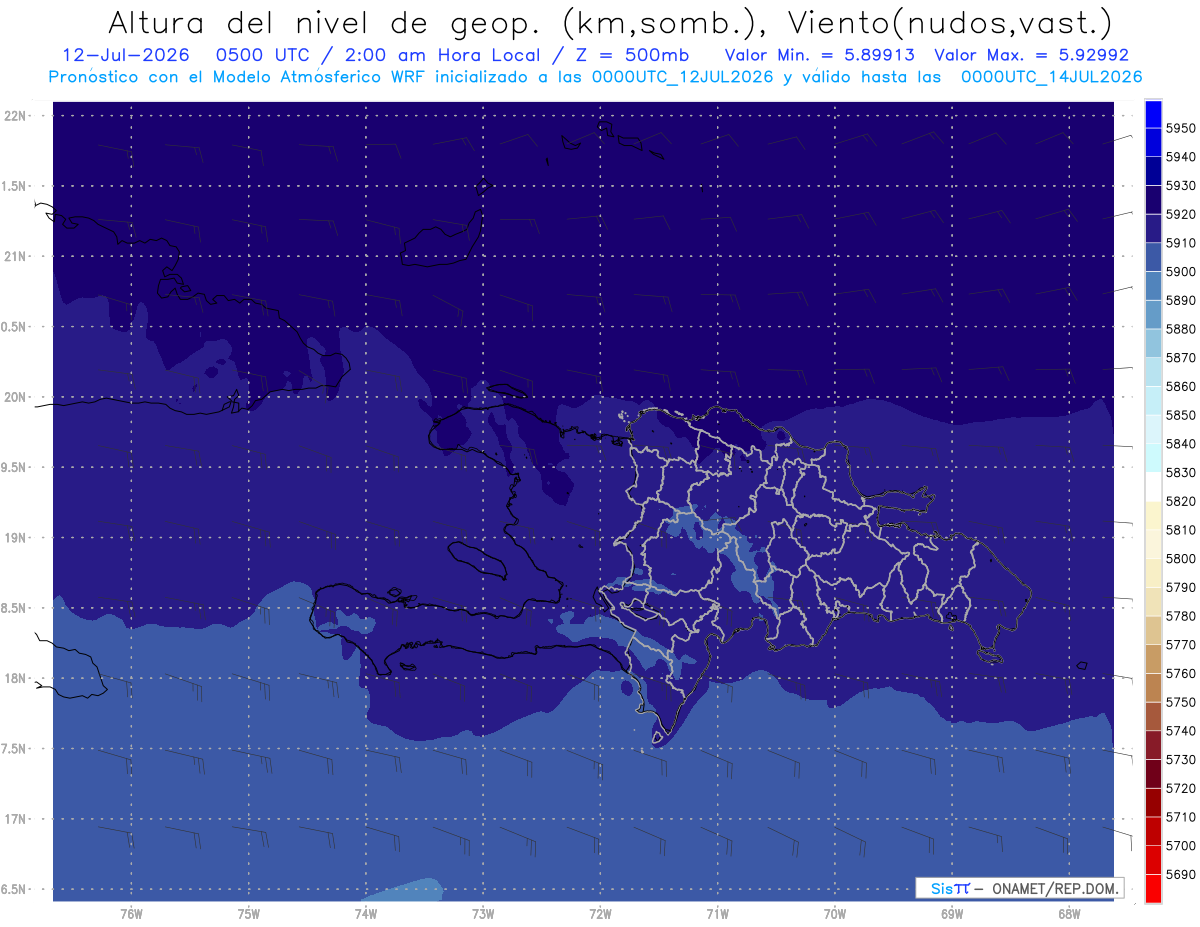Click the 5860 legend value
The width and height of the screenshot is (1200, 927).
[1180, 386]
